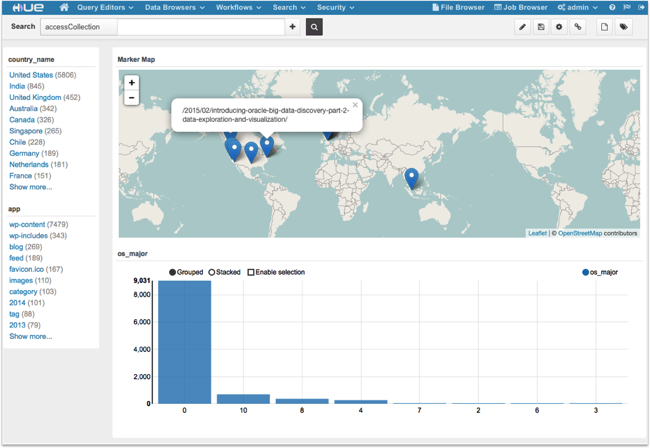The height and width of the screenshot is (448, 650).
Task: Filter by tag app facet
Action: pyautogui.click(x=14, y=314)
